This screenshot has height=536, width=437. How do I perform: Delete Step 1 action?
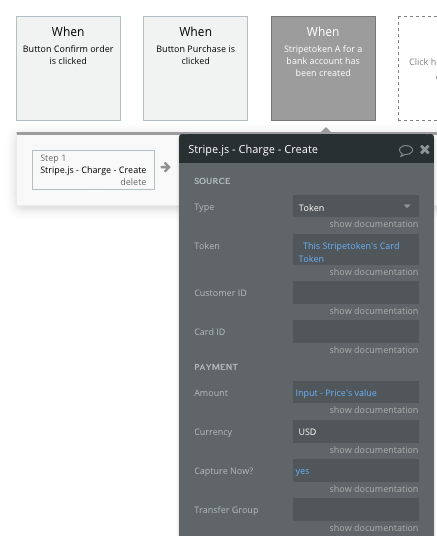pos(133,182)
